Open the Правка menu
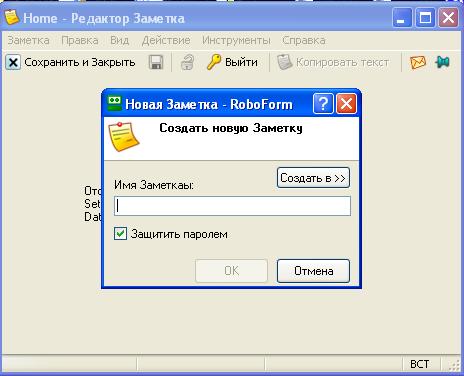The height and width of the screenshot is (376, 464). pyautogui.click(x=80, y=40)
